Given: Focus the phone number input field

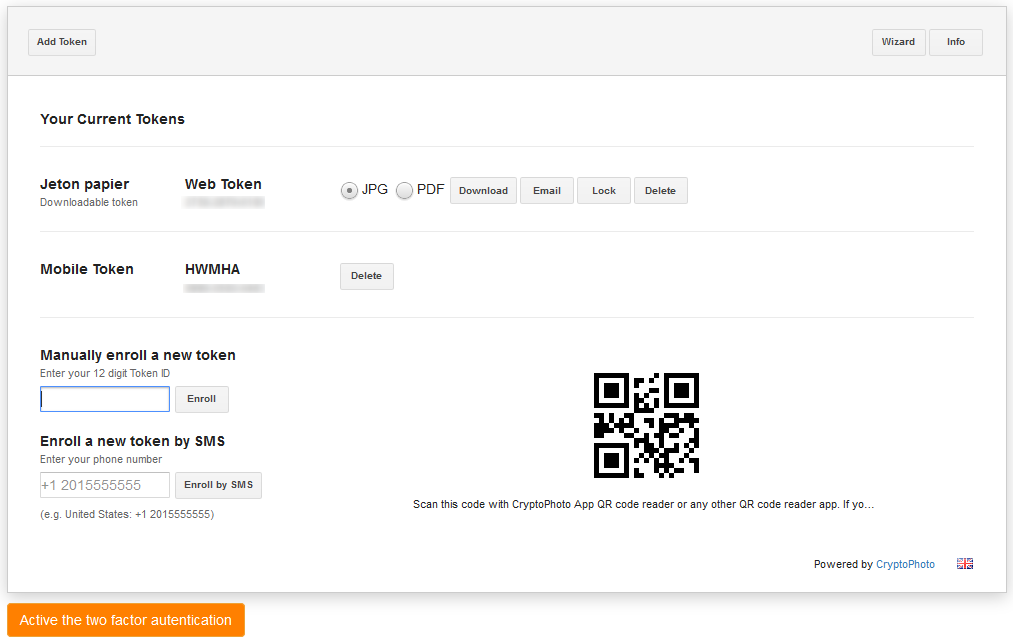Looking at the screenshot, I should click(105, 485).
